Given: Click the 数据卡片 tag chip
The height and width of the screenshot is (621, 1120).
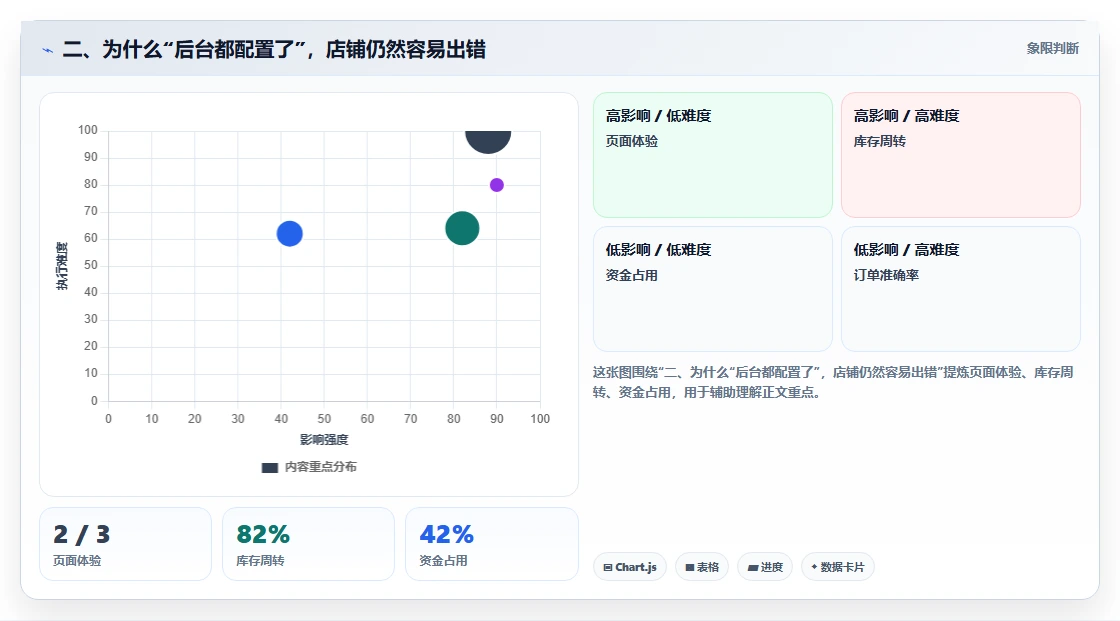Looking at the screenshot, I should tap(838, 567).
